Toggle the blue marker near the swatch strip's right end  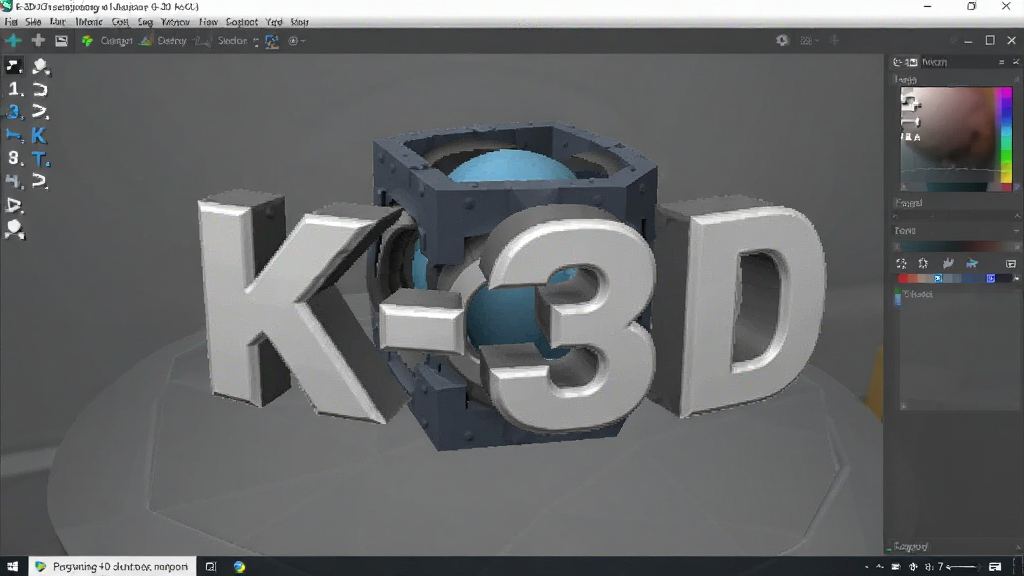(991, 278)
